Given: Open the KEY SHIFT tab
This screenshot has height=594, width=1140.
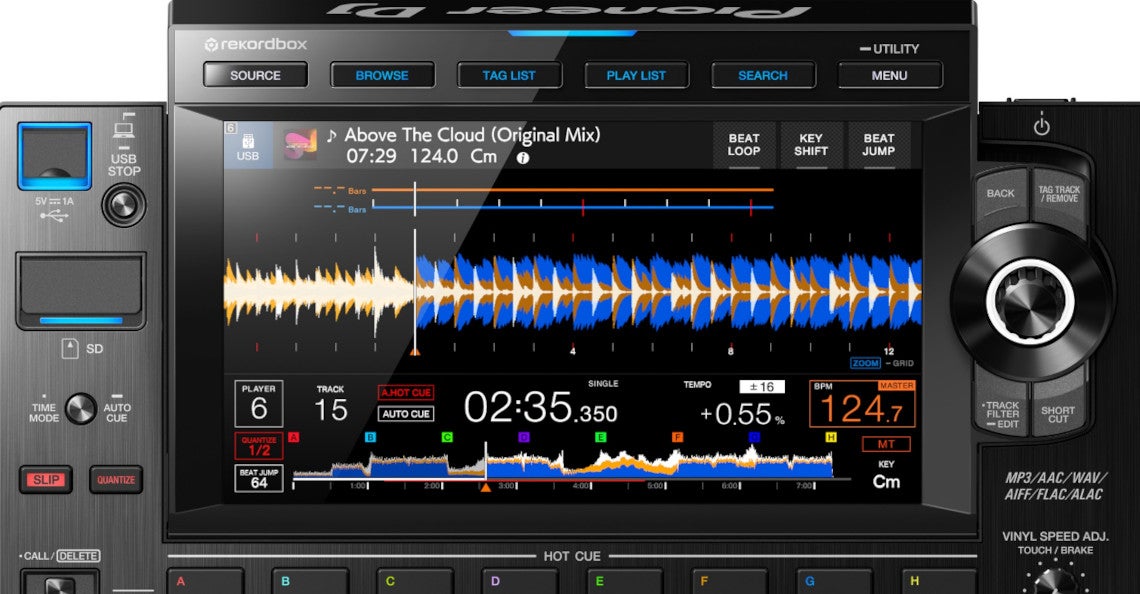Looking at the screenshot, I should (x=811, y=145).
